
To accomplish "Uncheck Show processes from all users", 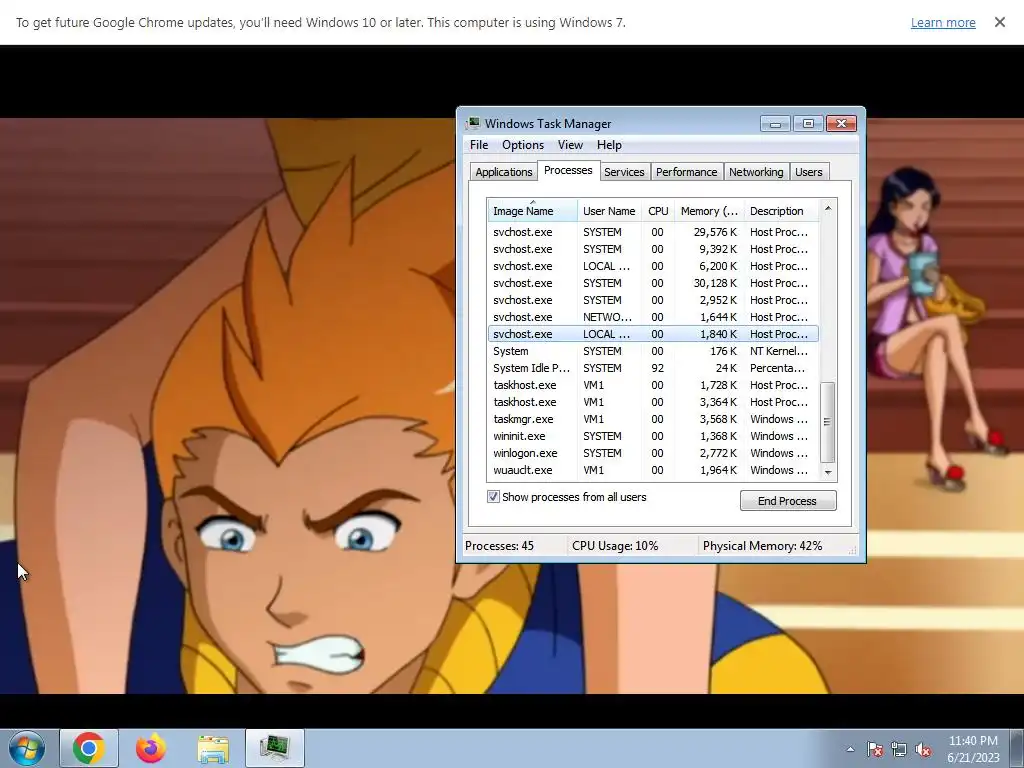I will click(493, 497).
